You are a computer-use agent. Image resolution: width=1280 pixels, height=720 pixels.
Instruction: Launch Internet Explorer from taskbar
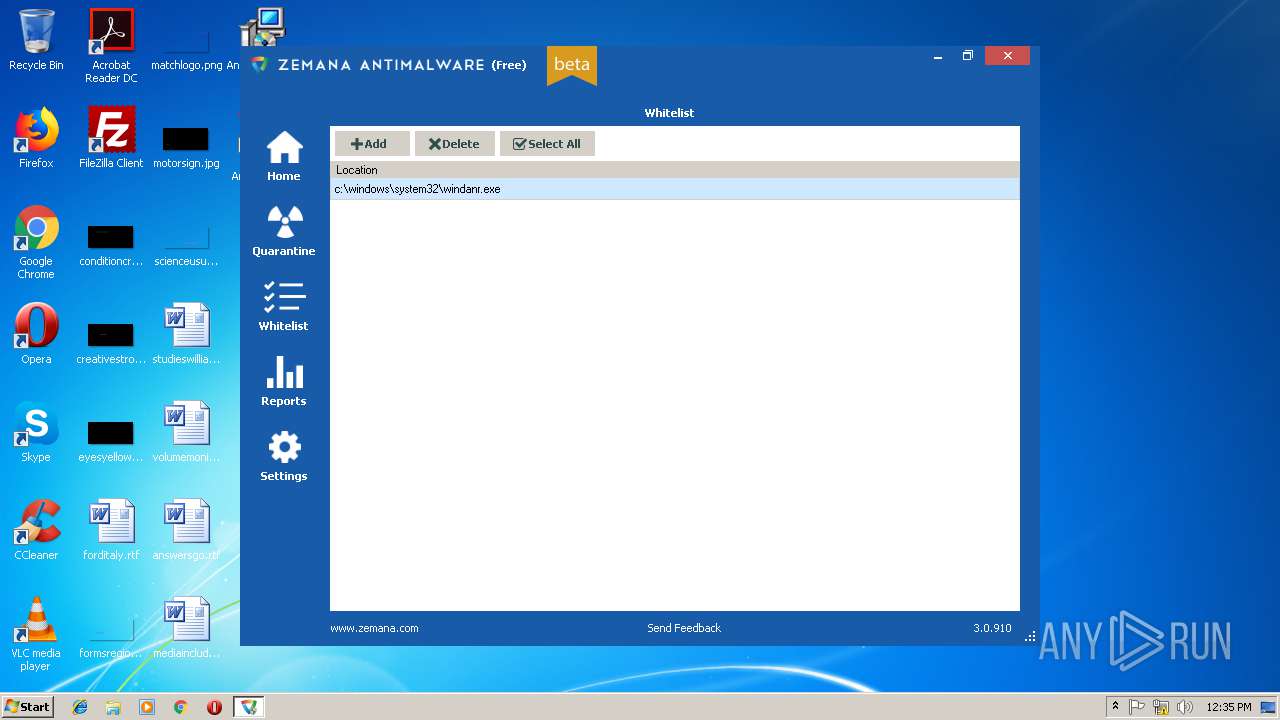(80, 707)
